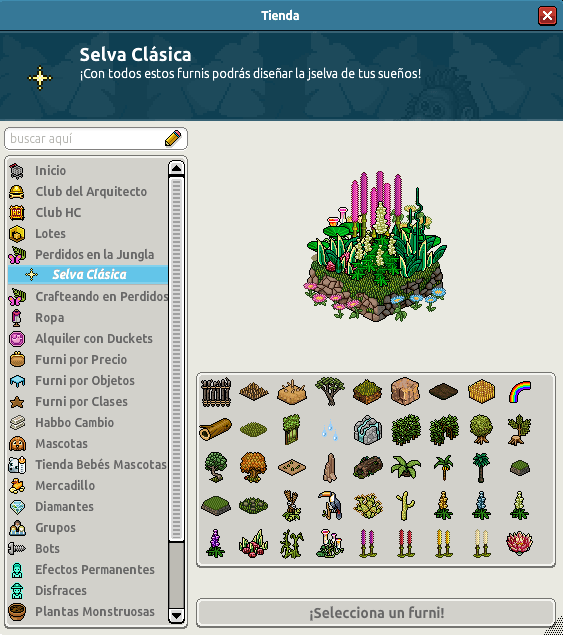The height and width of the screenshot is (635, 563).
Task: Pick the sandstone rock block furni
Action: pos(405,392)
